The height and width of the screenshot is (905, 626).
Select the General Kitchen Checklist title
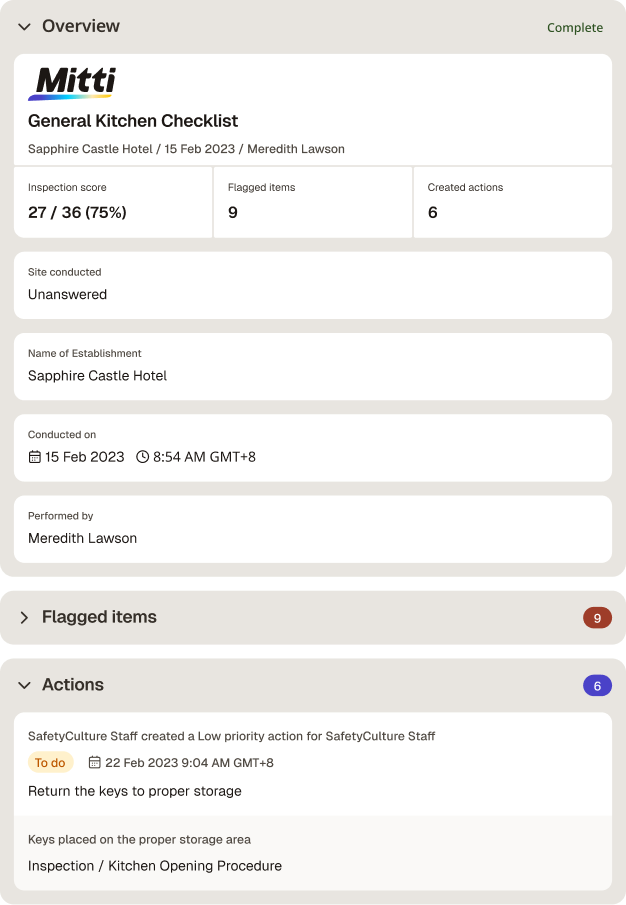tap(133, 121)
